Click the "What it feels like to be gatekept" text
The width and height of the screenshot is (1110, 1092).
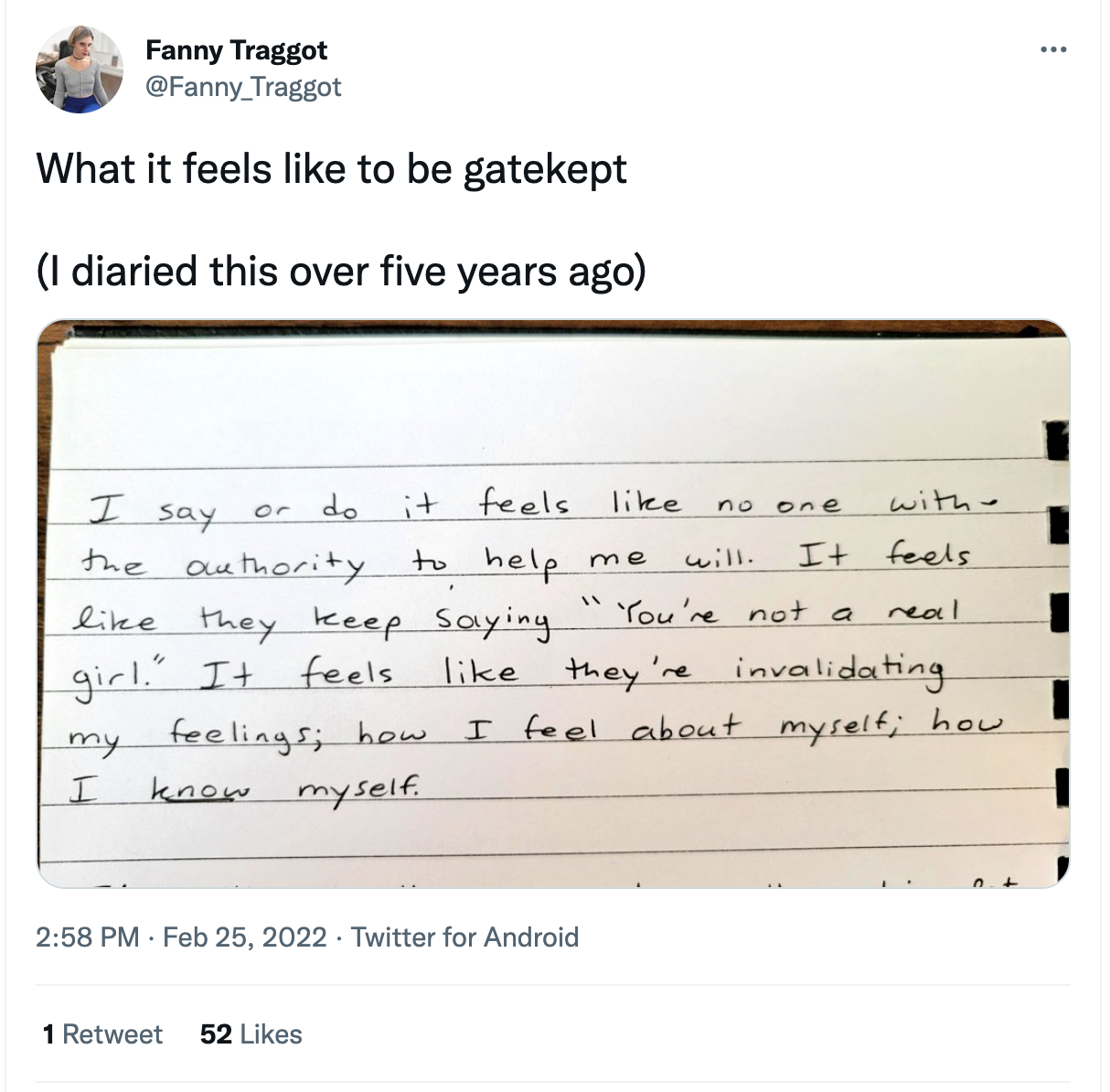(x=332, y=169)
